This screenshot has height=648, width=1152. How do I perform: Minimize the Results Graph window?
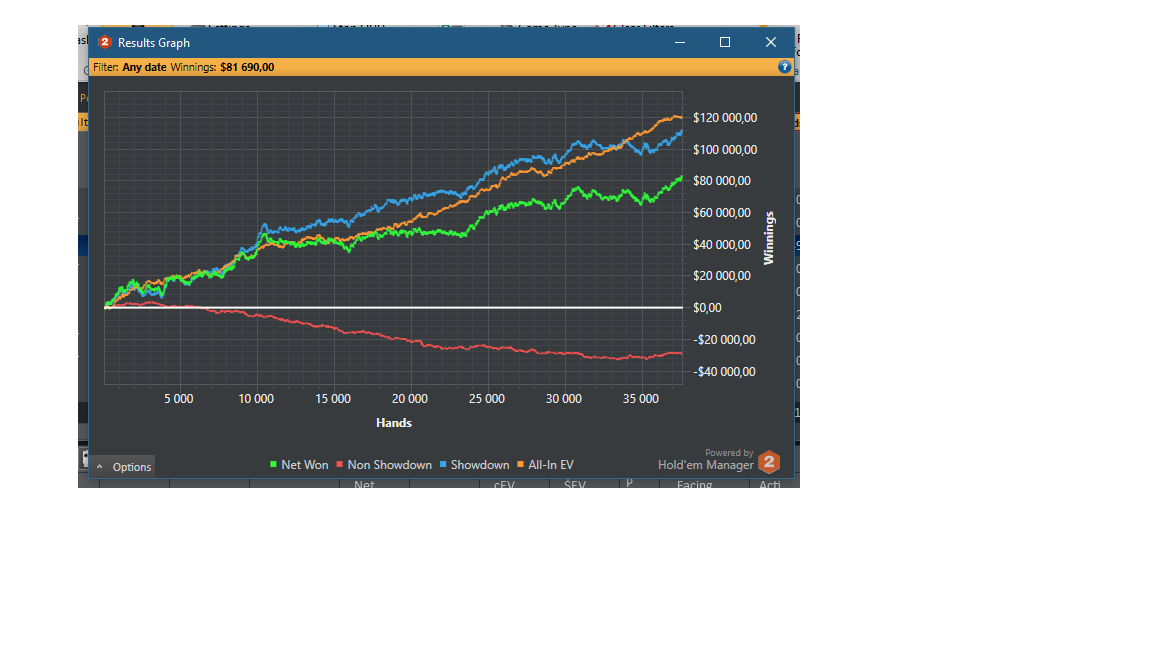pos(680,43)
